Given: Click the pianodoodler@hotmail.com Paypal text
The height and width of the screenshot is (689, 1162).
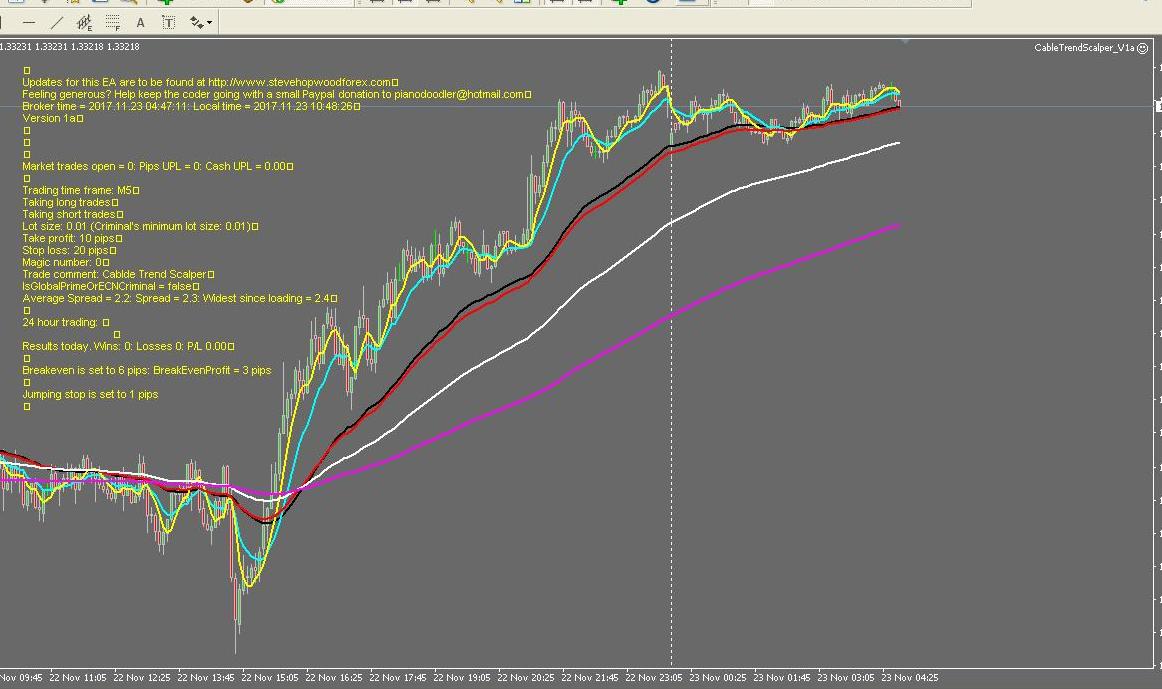Looking at the screenshot, I should (459, 94).
